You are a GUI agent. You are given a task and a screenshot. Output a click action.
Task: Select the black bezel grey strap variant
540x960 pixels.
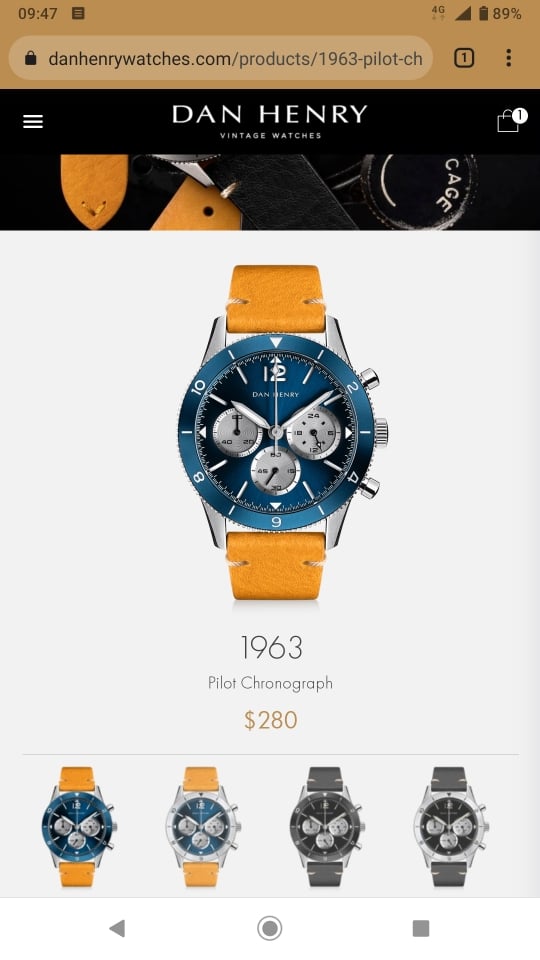[326, 826]
